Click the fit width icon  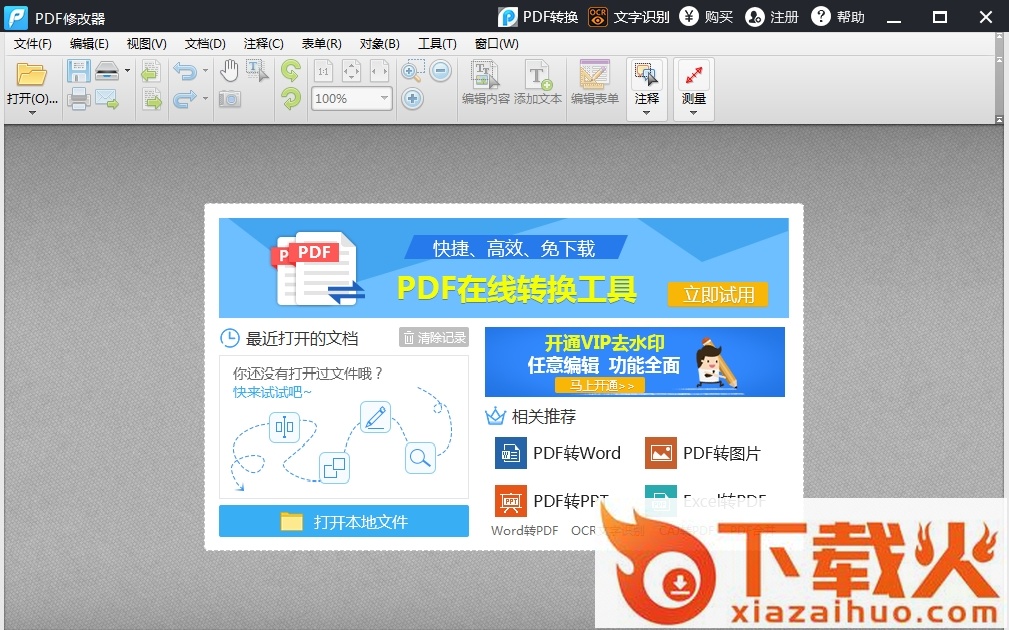(x=380, y=71)
